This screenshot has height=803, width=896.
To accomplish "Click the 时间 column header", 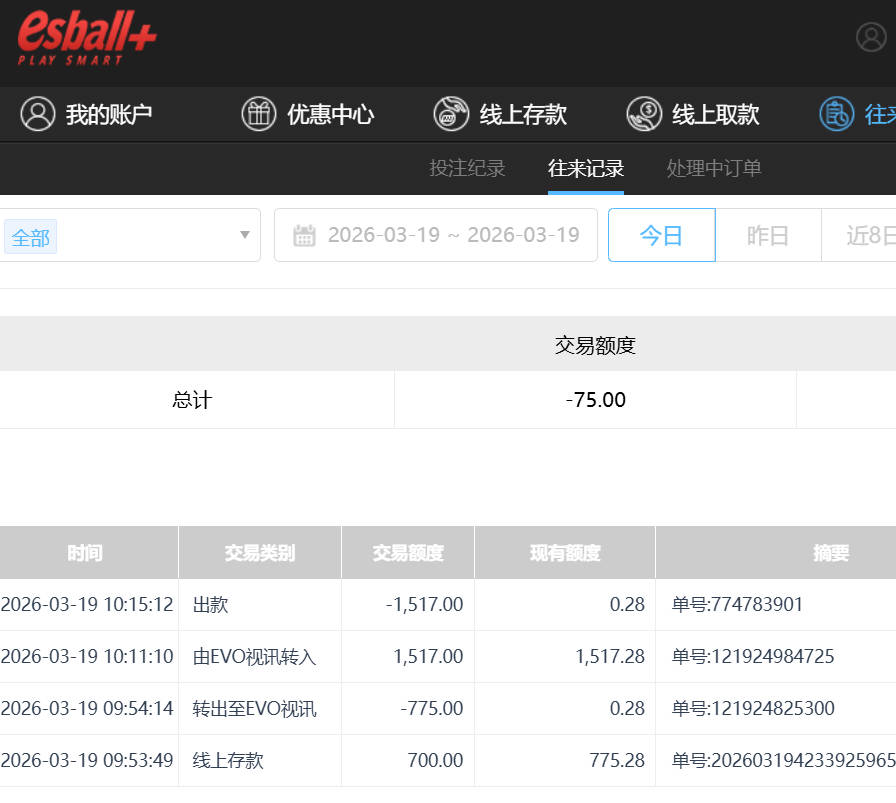I will click(x=85, y=553).
